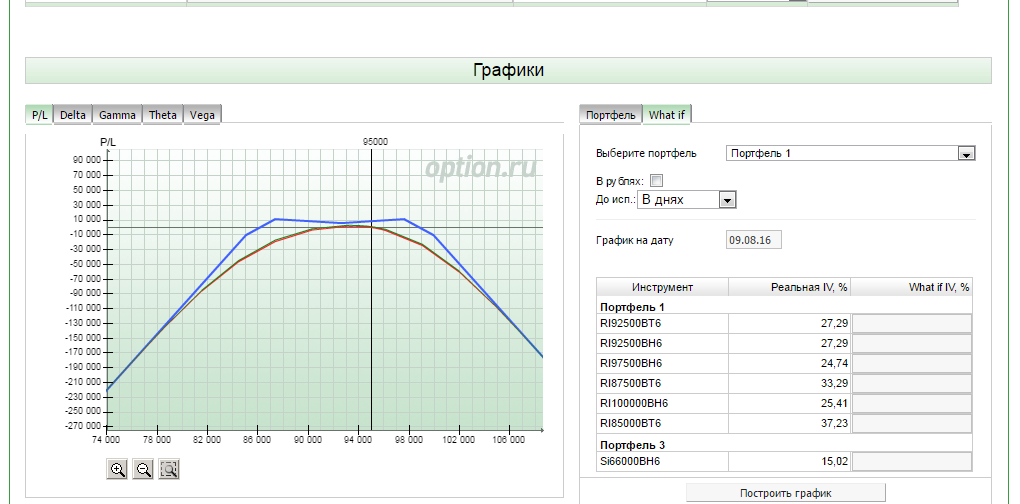This screenshot has width=1020, height=504.
Task: Click What if IV field for RI92500BT6
Action: coord(912,324)
